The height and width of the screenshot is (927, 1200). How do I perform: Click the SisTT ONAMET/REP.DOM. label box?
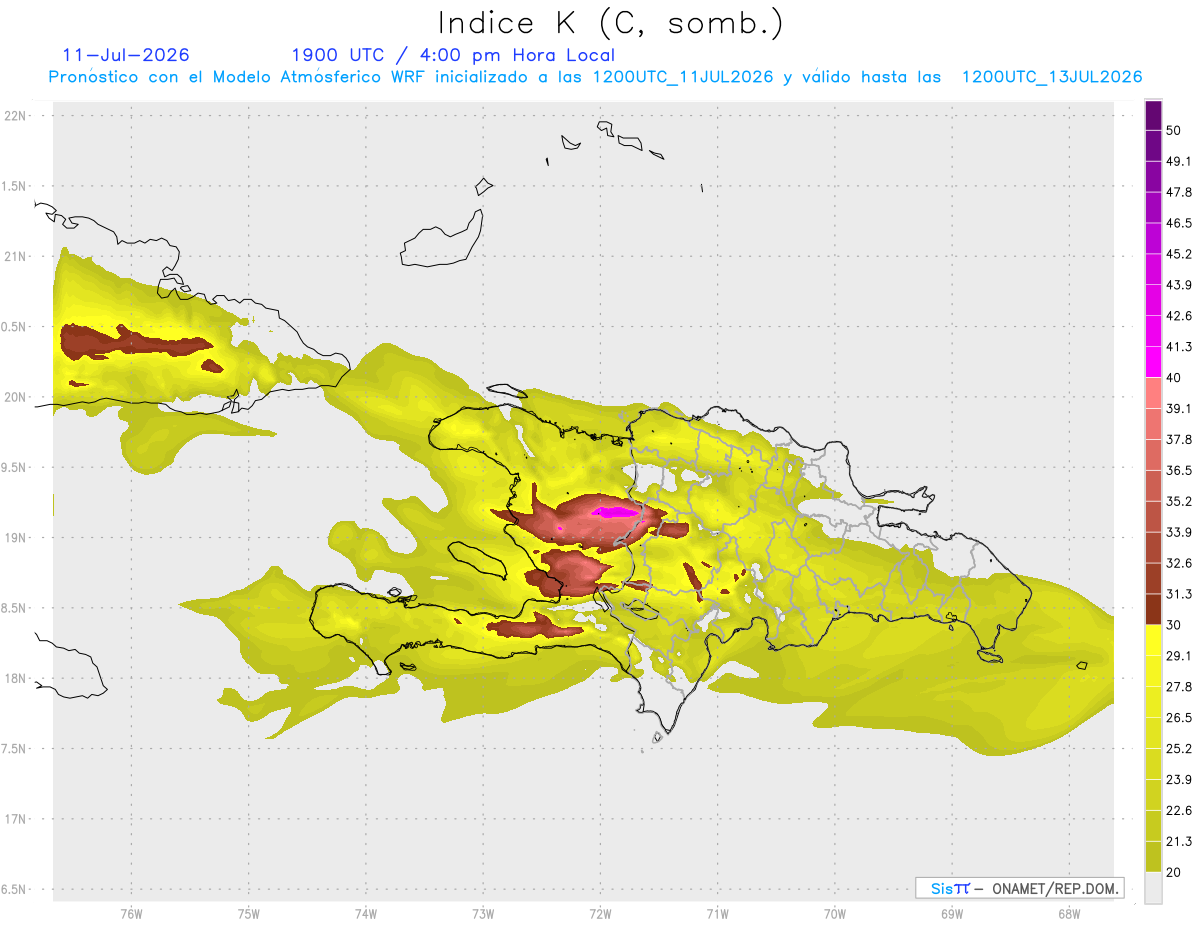click(1019, 888)
